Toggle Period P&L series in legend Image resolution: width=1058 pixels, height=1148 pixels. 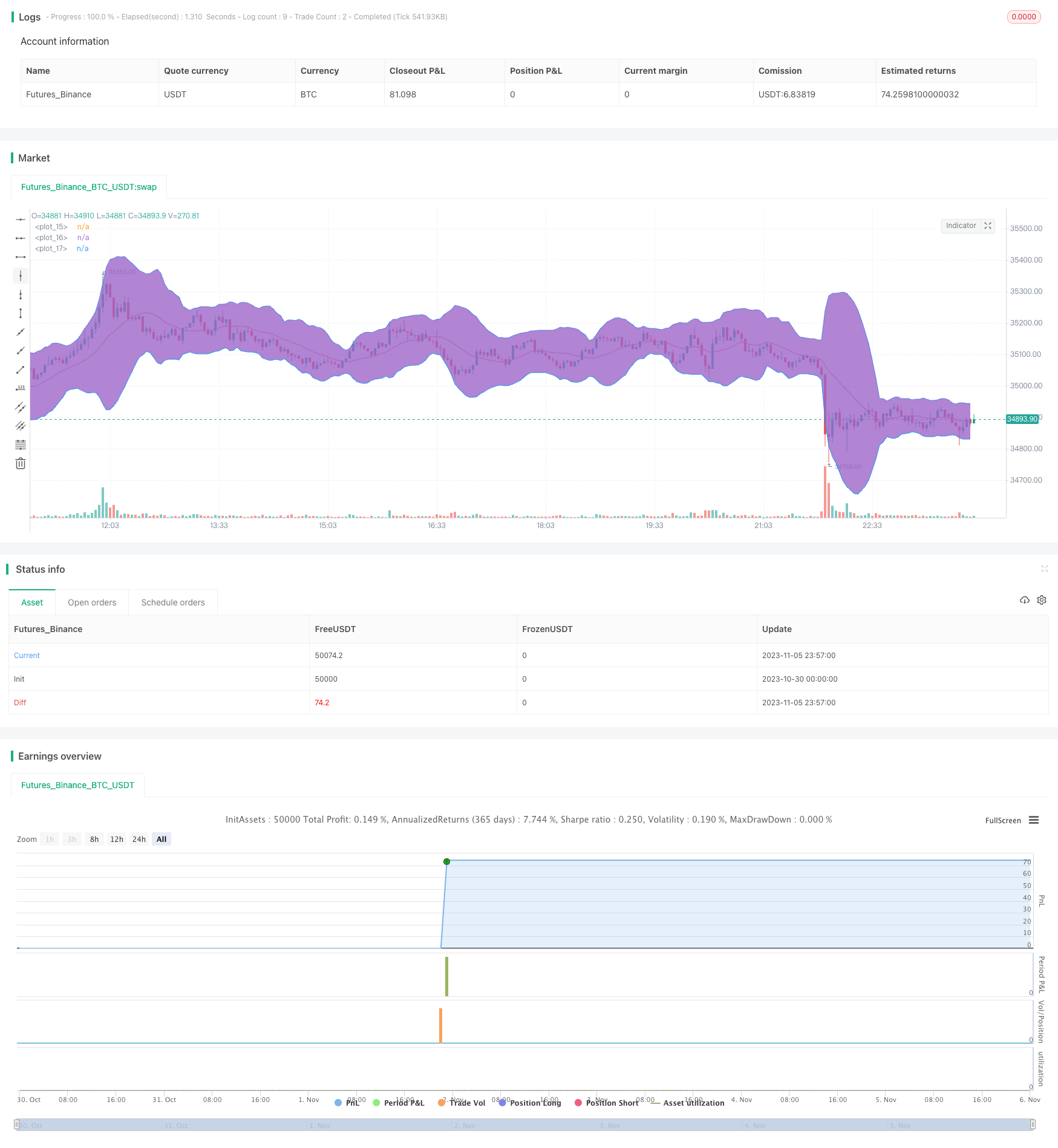coord(399,1103)
